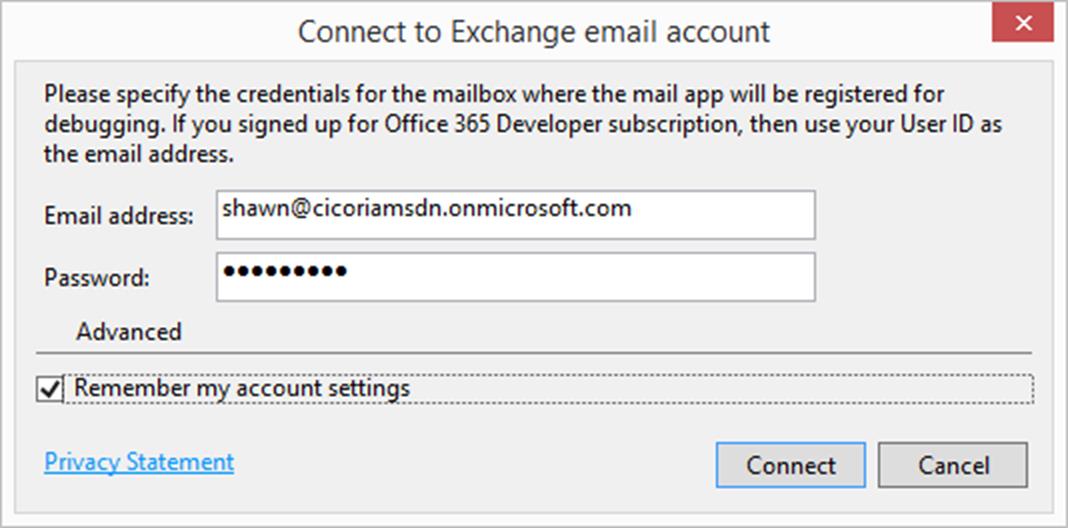Click the 'Please specify the credentials' instructions

(x=523, y=124)
